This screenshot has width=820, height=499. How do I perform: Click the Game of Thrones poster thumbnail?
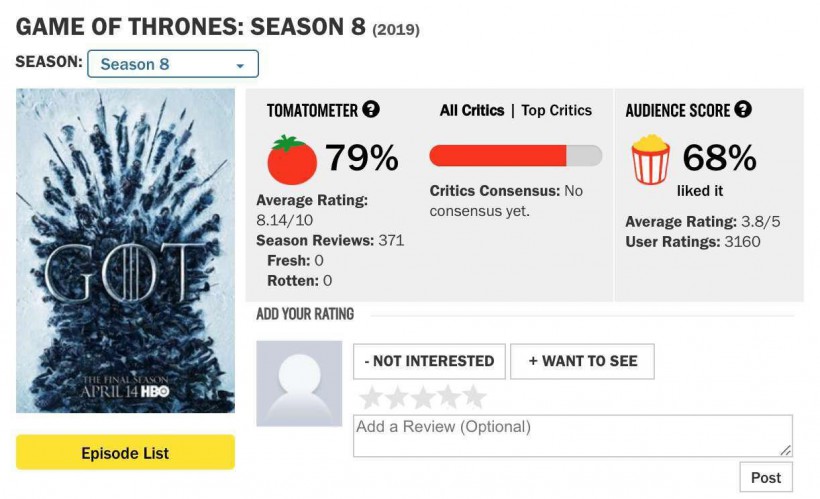126,251
